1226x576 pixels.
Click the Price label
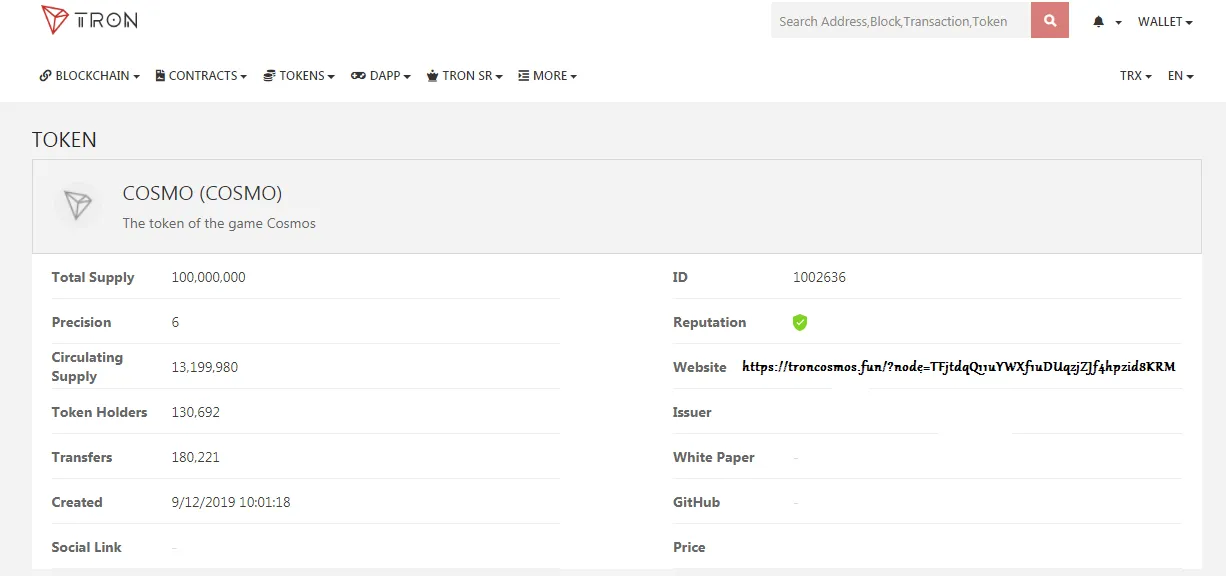(x=689, y=547)
